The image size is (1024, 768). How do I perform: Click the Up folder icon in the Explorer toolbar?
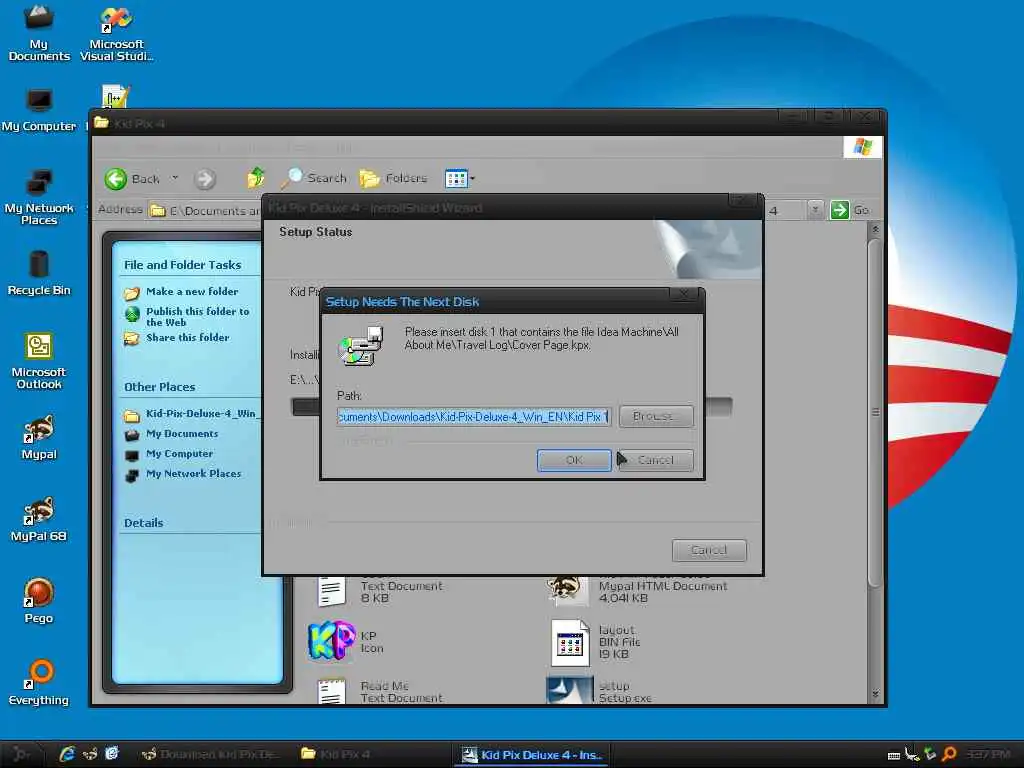click(x=255, y=178)
